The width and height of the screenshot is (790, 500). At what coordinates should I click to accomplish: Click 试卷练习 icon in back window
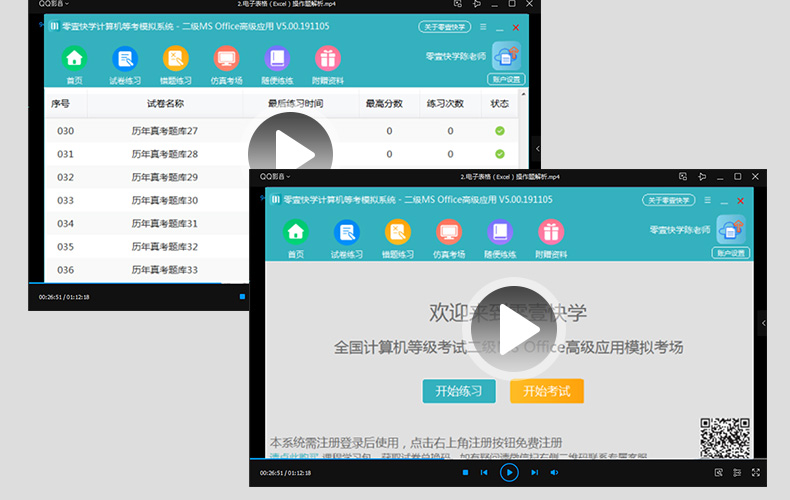125,58
